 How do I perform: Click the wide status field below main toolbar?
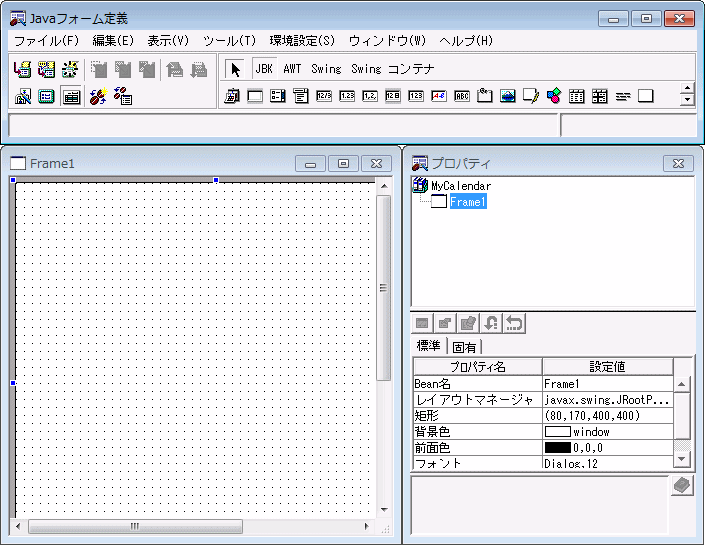pyautogui.click(x=283, y=125)
